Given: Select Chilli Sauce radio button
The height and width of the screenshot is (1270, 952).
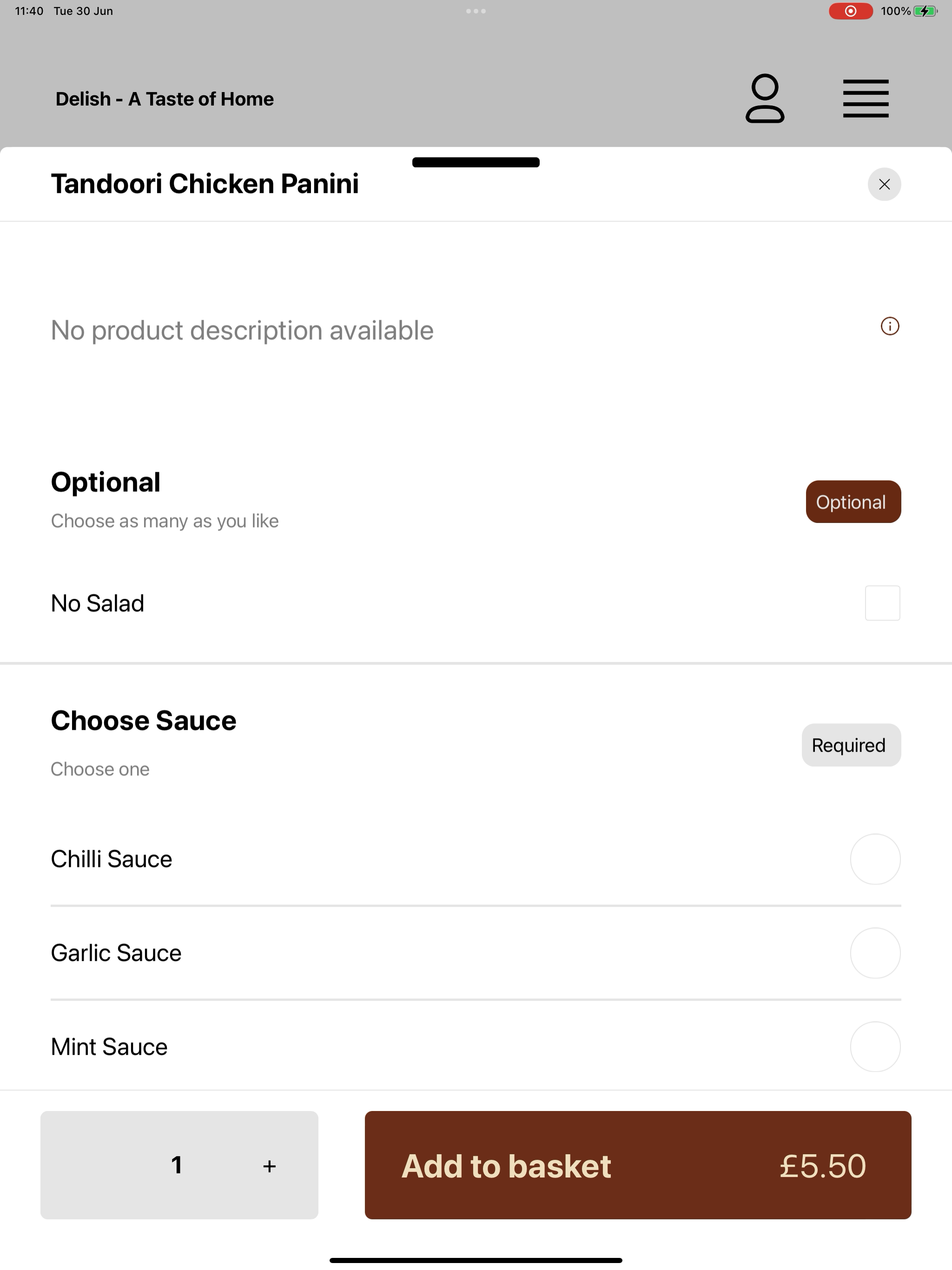Looking at the screenshot, I should coord(875,859).
